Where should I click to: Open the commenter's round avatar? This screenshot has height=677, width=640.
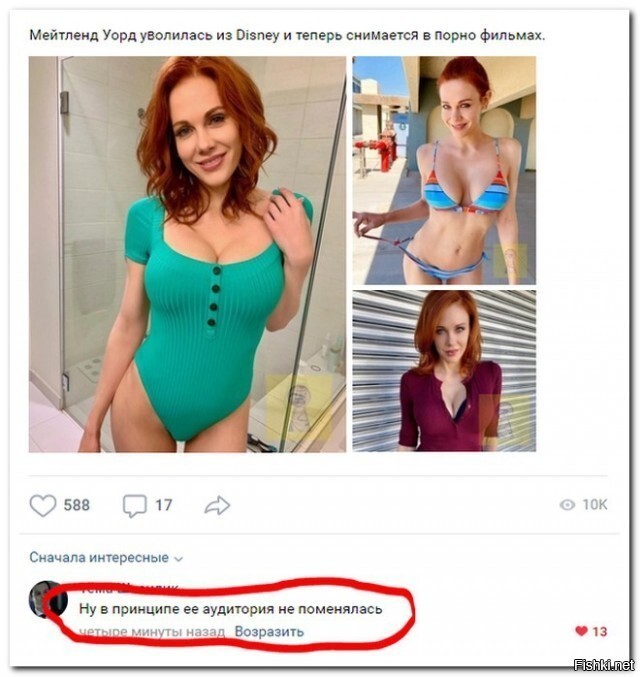click(x=48, y=600)
